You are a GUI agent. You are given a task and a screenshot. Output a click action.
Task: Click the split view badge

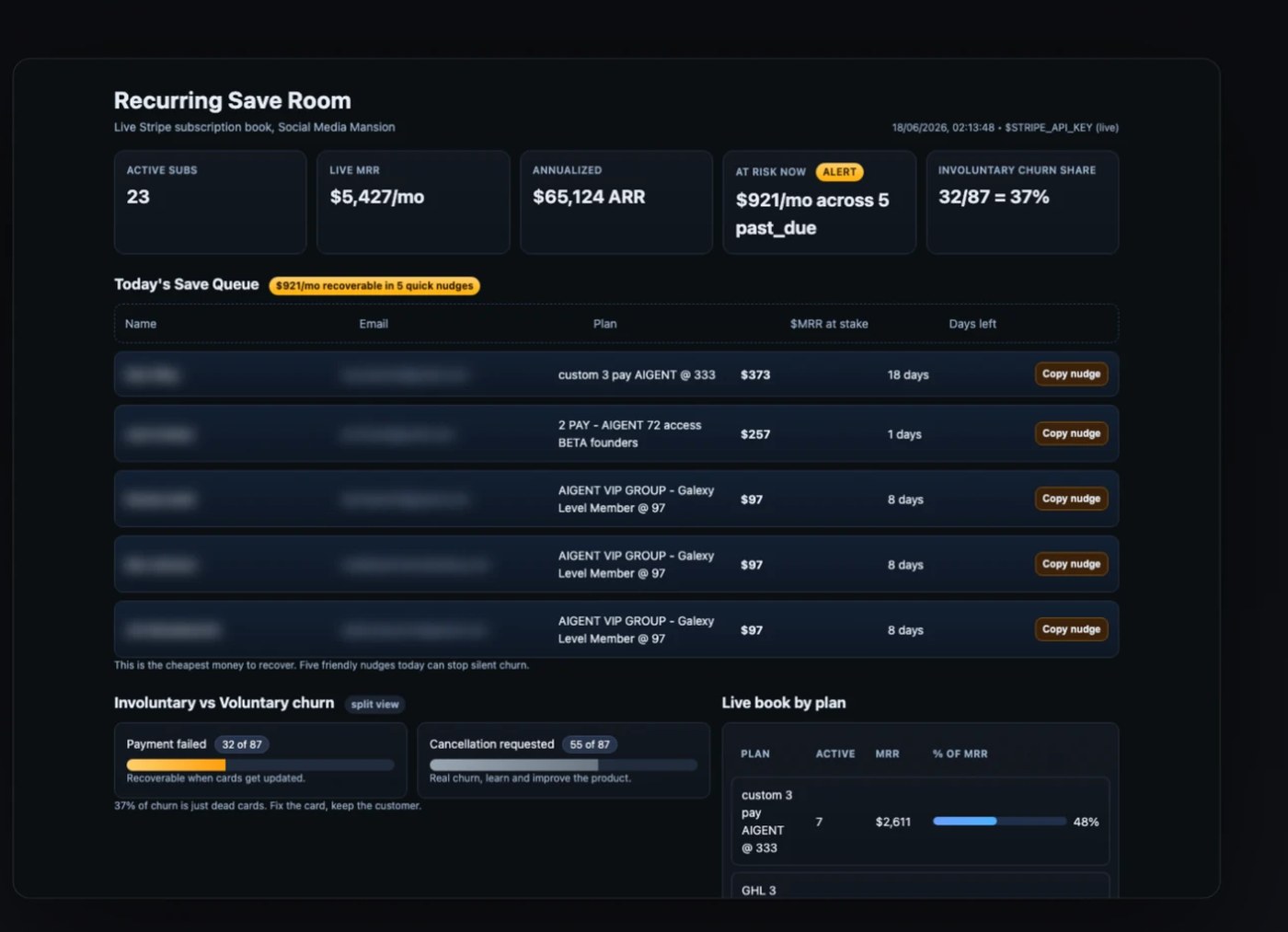click(374, 705)
